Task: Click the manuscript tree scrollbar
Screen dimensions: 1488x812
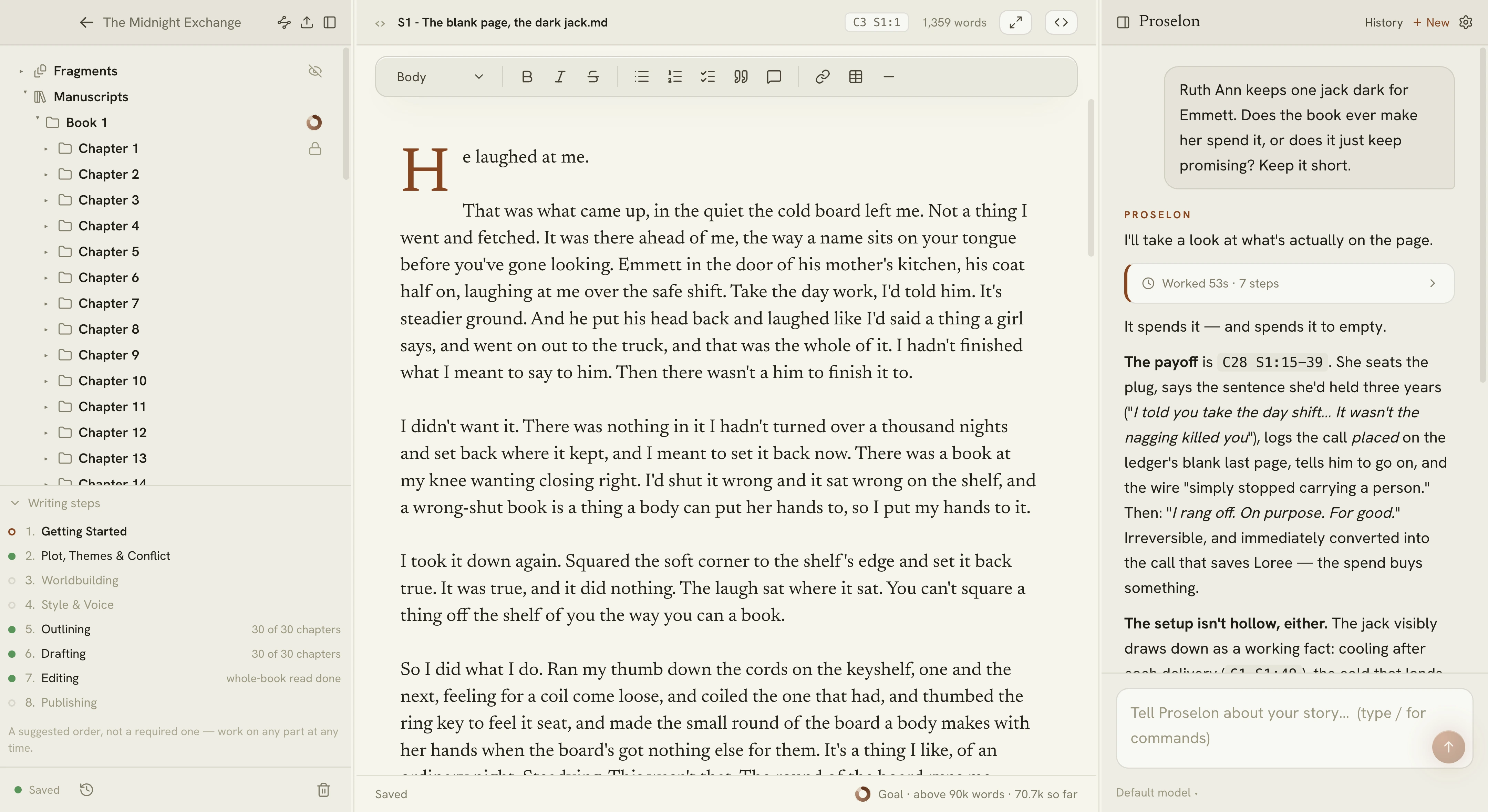Action: 346,114
